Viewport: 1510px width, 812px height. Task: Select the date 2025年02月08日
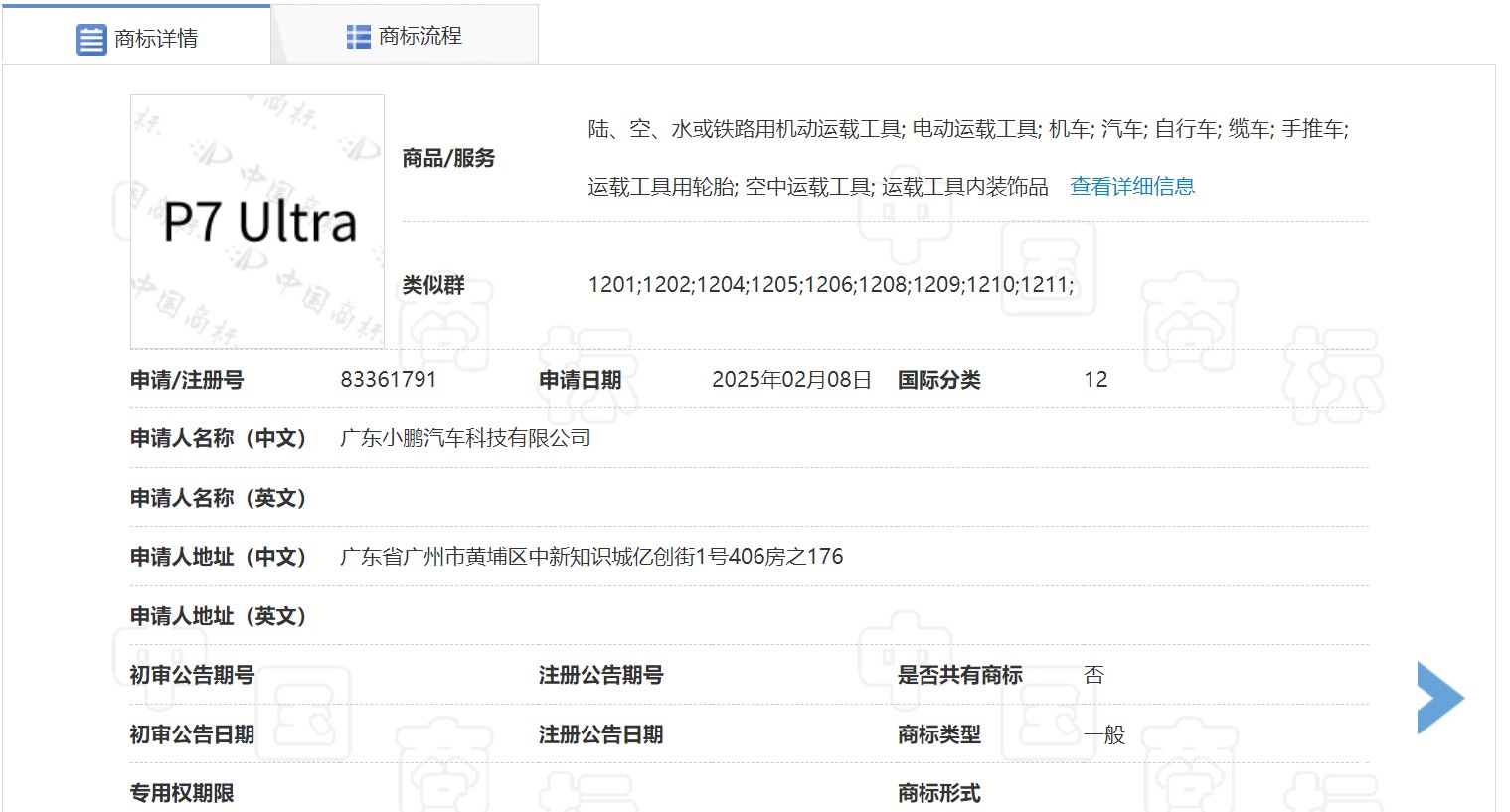pos(791,380)
